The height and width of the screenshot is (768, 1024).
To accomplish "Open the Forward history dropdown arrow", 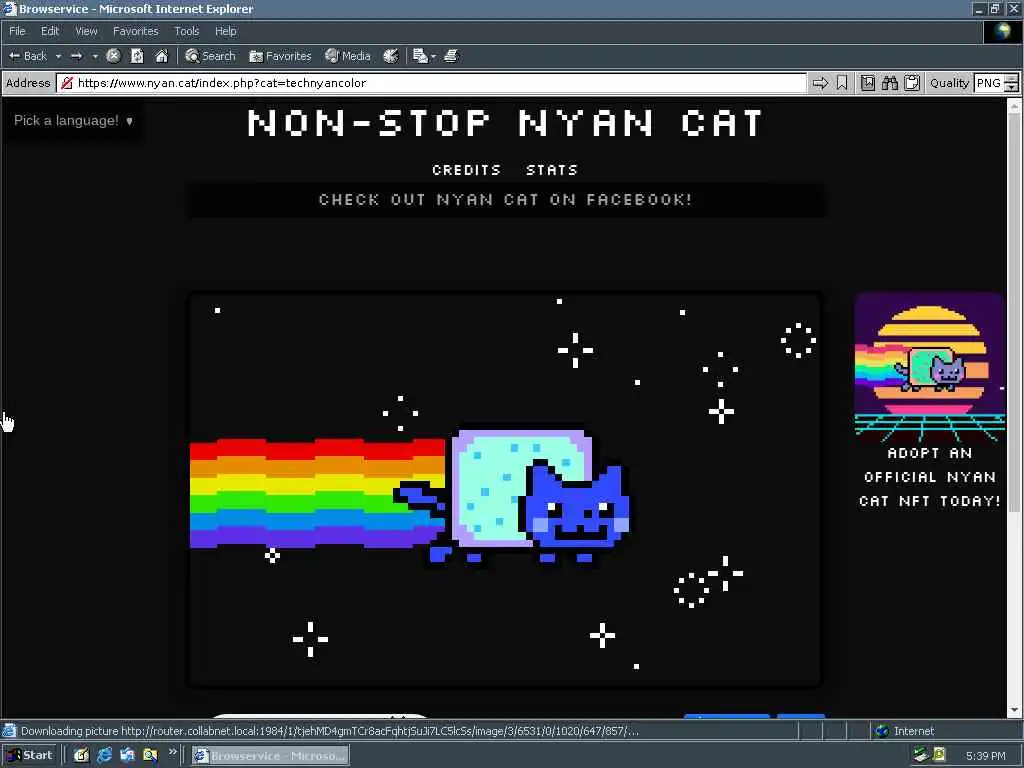I will [x=95, y=57].
